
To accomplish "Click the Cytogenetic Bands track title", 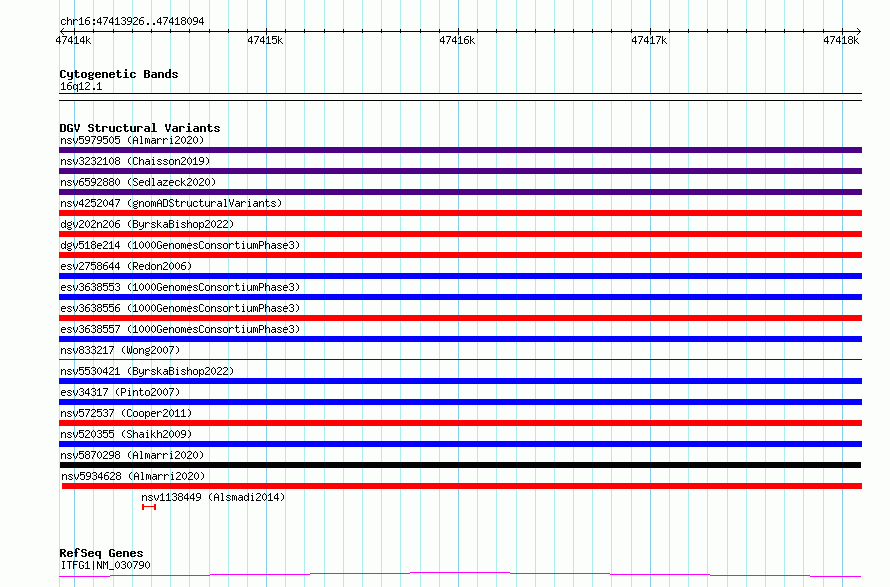I will click(119, 74).
